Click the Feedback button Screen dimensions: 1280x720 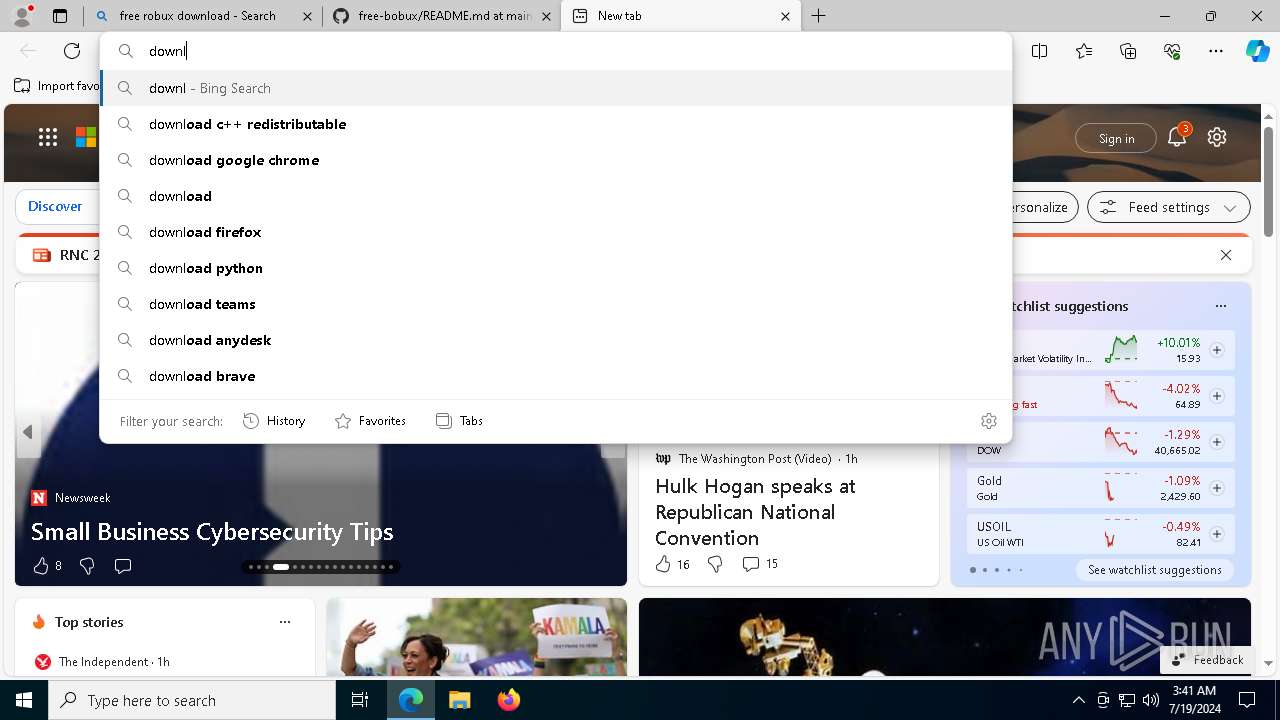[x=1208, y=660]
